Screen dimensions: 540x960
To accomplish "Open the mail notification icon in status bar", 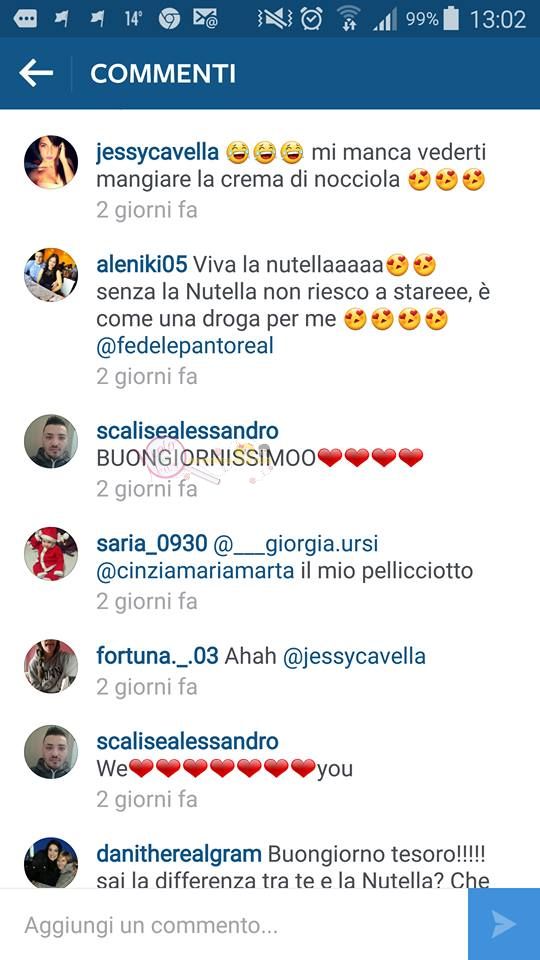I will pyautogui.click(x=205, y=20).
